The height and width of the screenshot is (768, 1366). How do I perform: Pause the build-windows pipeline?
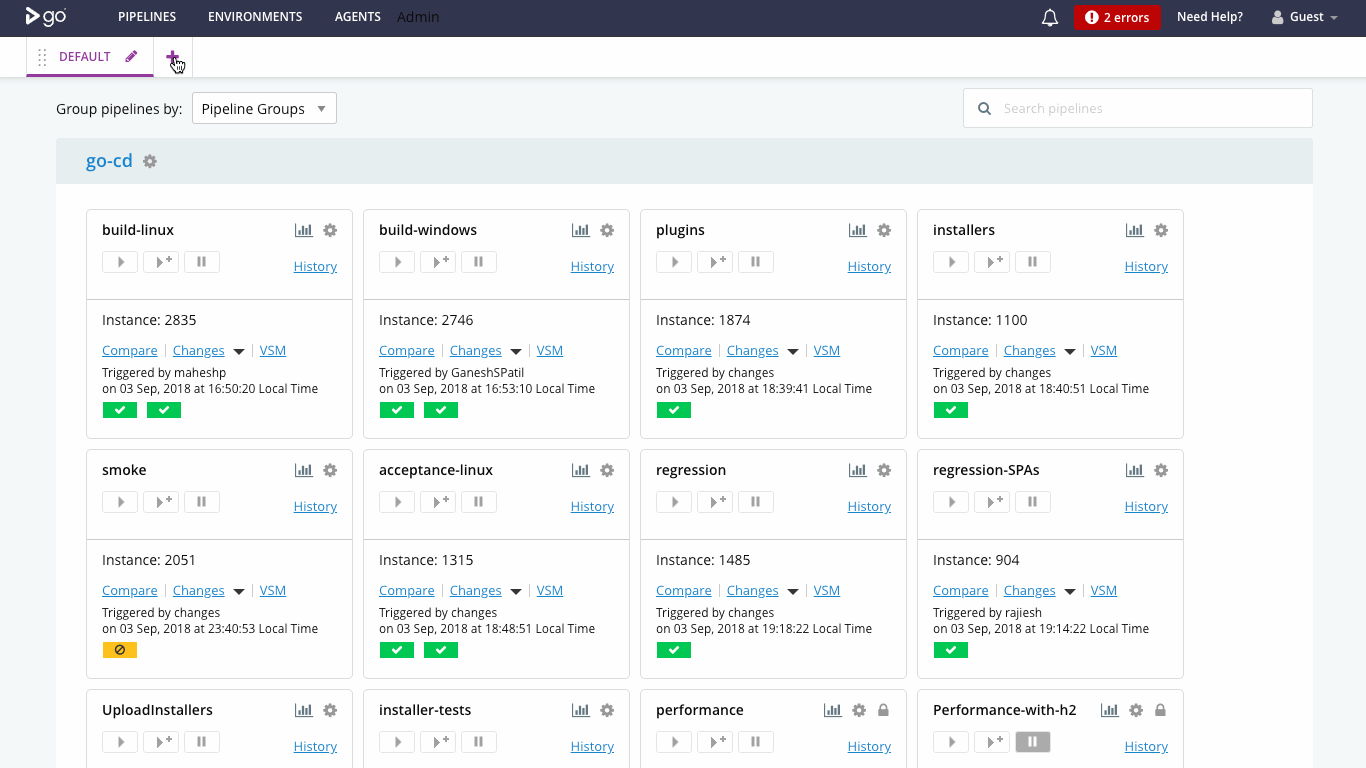pos(479,262)
